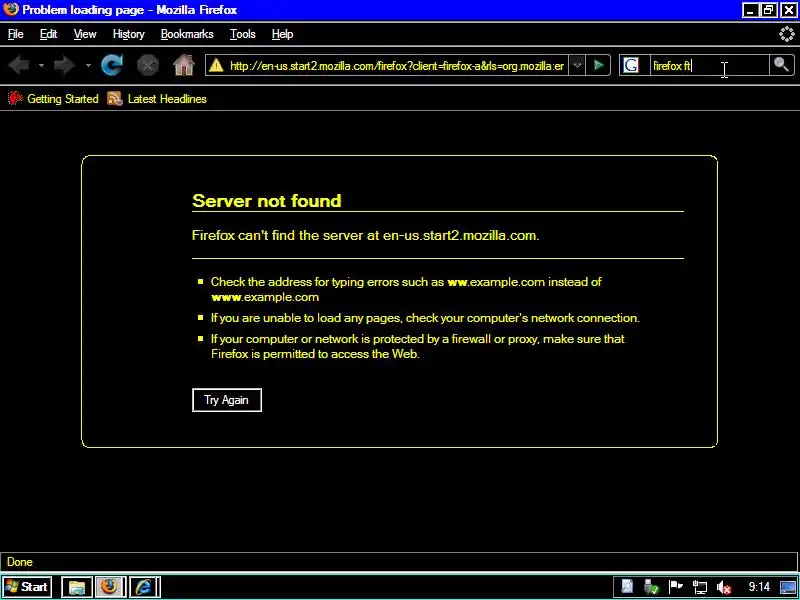Open the Back history dropdown arrow
800x600 pixels.
41,65
